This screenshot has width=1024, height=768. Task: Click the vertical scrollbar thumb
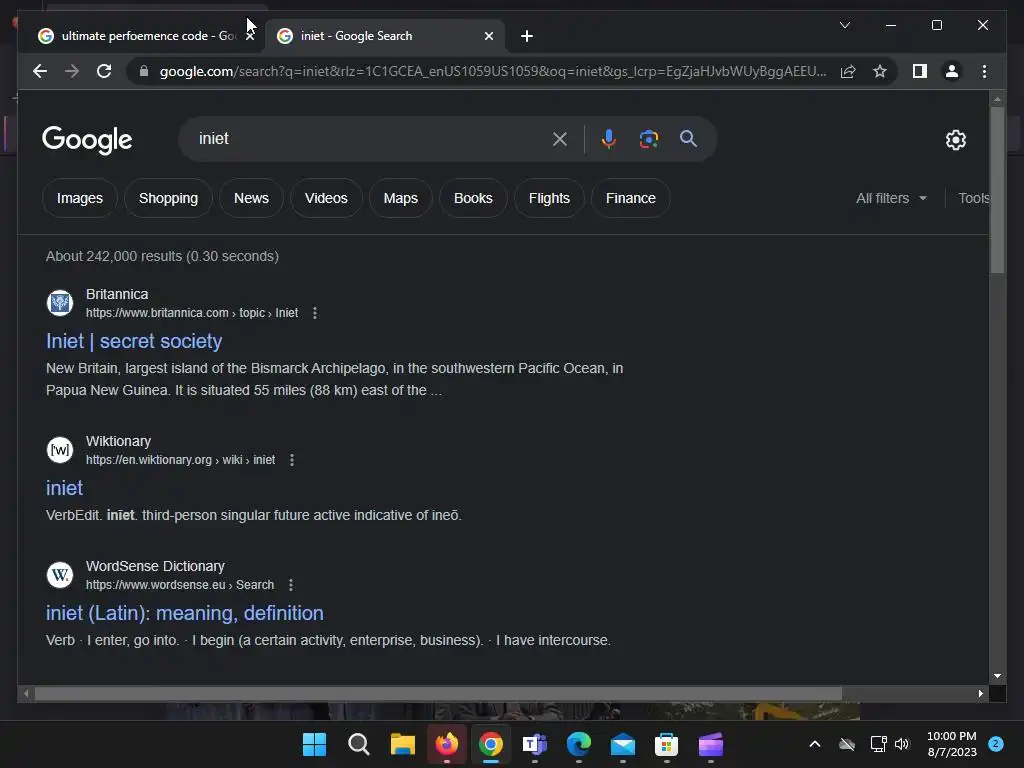[x=997, y=189]
